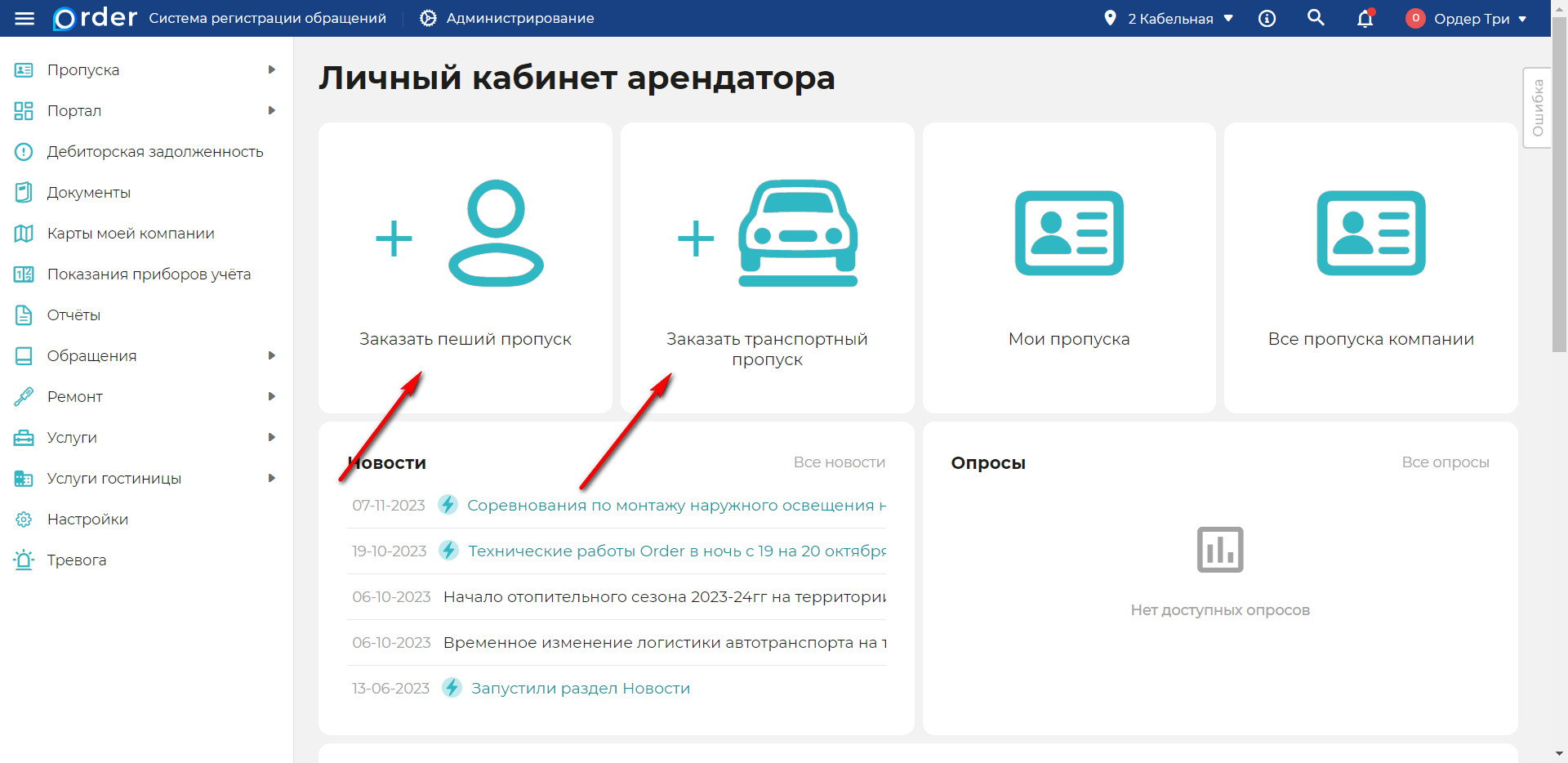Viewport: 1568px width, 763px height.
Task: Open the Ордер Три account dropdown
Action: [1467, 18]
